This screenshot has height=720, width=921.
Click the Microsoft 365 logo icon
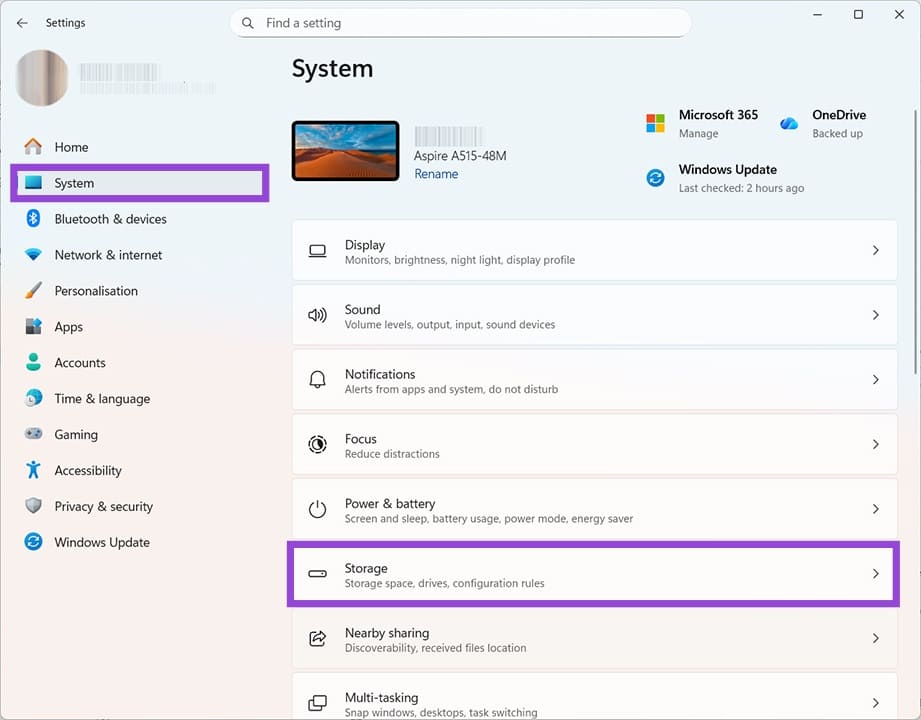[x=656, y=121]
